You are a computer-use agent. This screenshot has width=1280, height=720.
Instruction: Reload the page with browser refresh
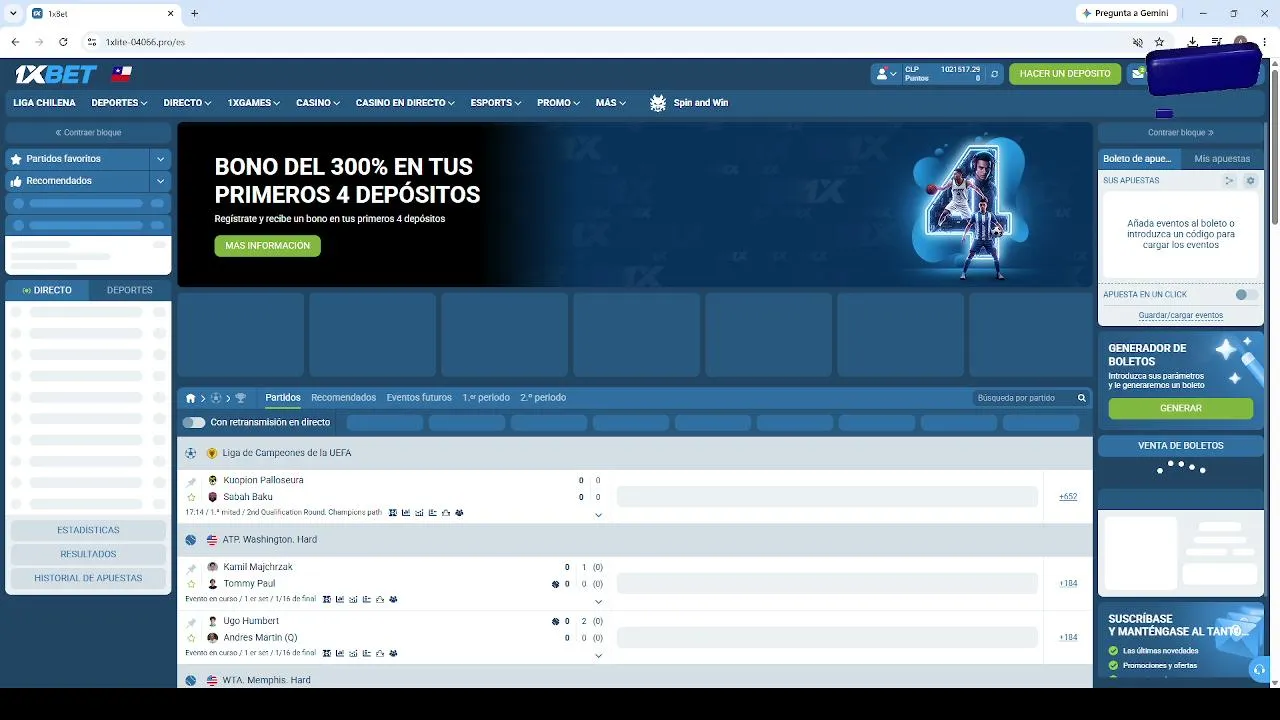(63, 42)
